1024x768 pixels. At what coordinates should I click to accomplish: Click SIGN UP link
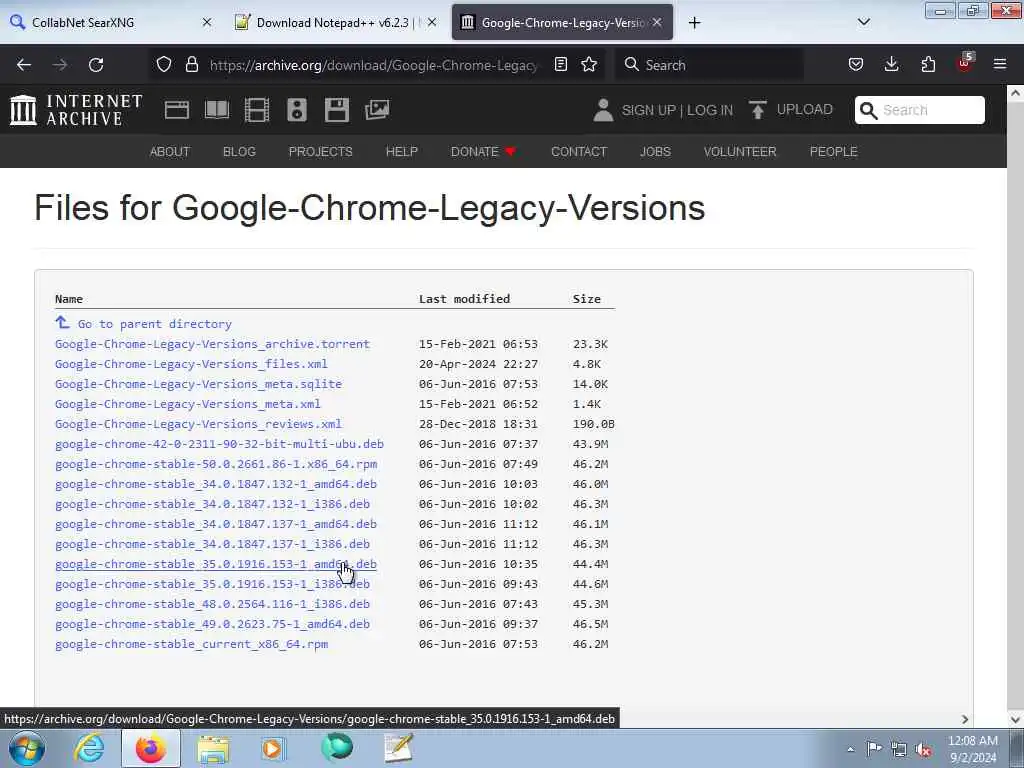coord(648,110)
